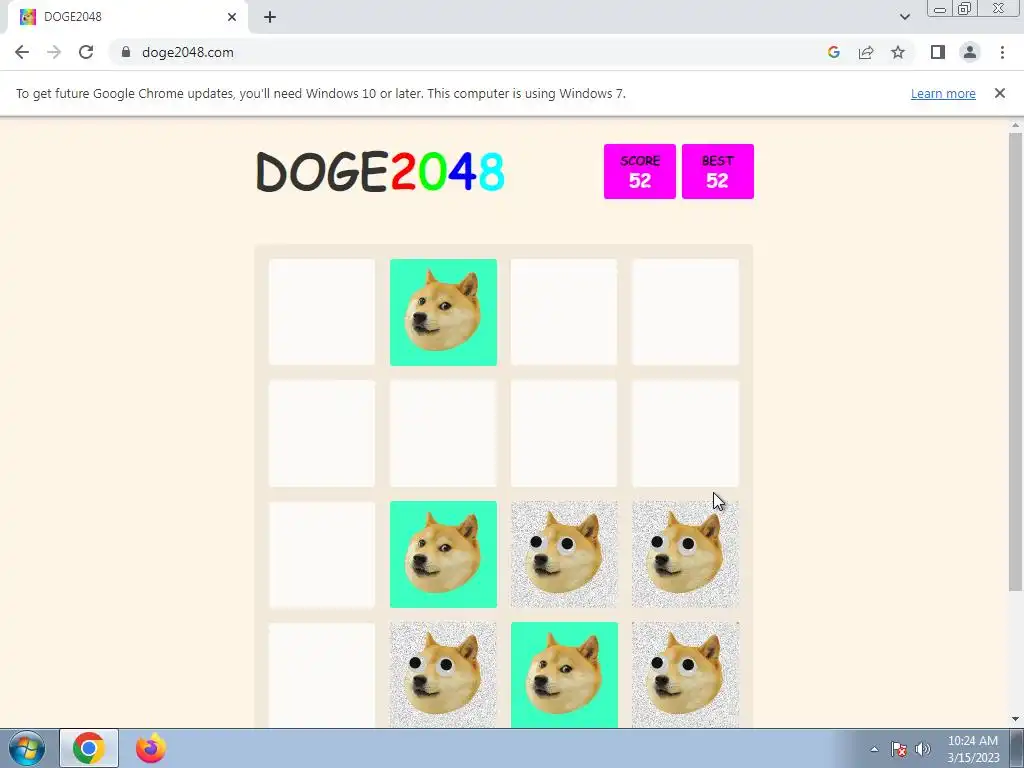Viewport: 1024px width, 768px height.
Task: Click the DOGE2048 game title
Action: pyautogui.click(x=381, y=172)
